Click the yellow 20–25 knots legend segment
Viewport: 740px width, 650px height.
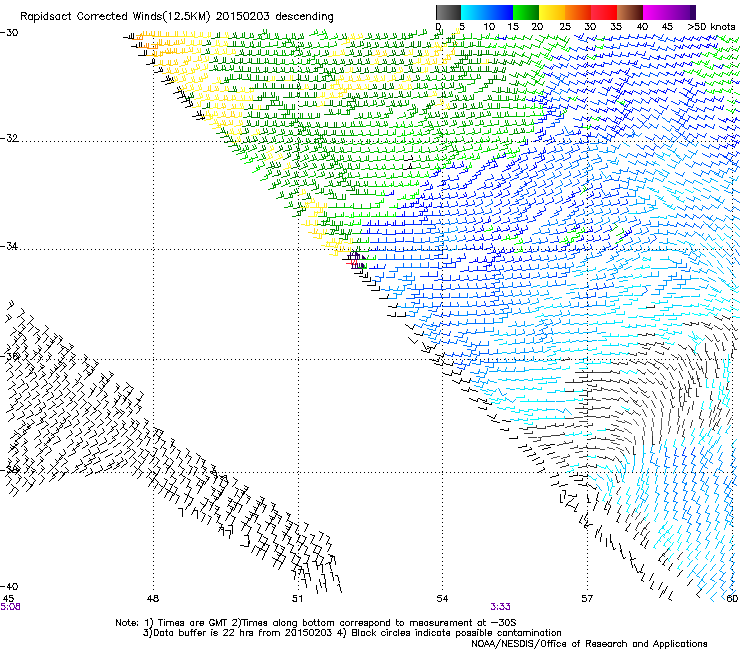click(x=552, y=12)
